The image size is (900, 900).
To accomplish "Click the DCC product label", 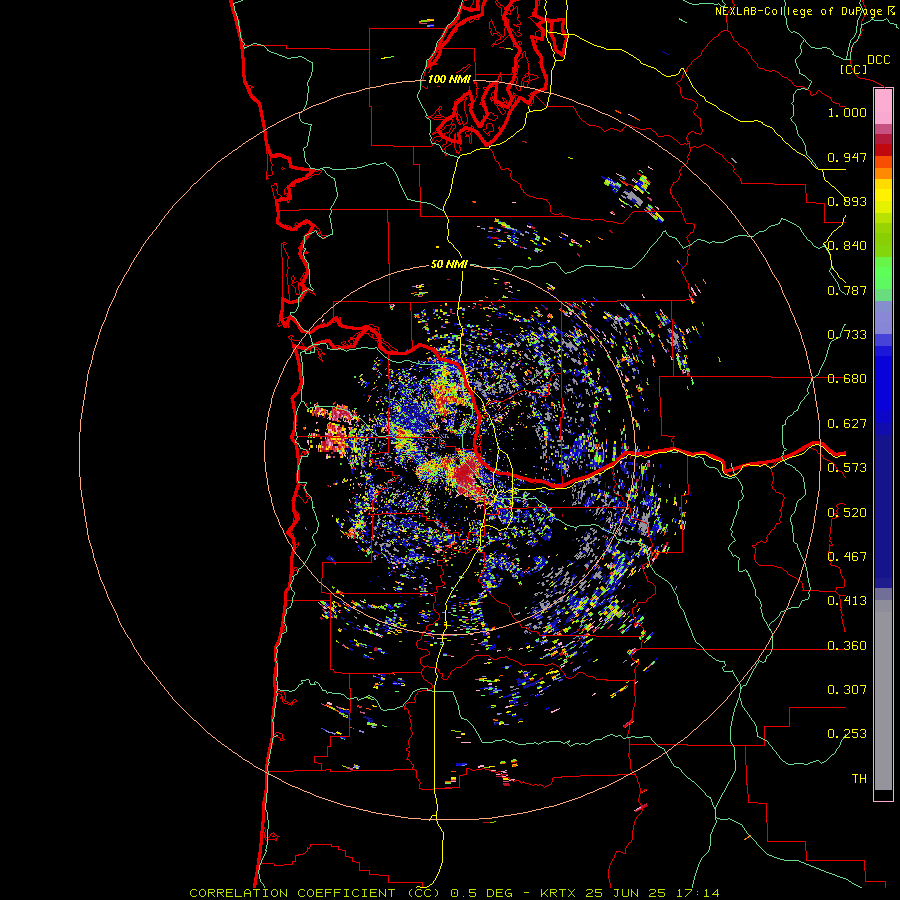I will coord(878,60).
